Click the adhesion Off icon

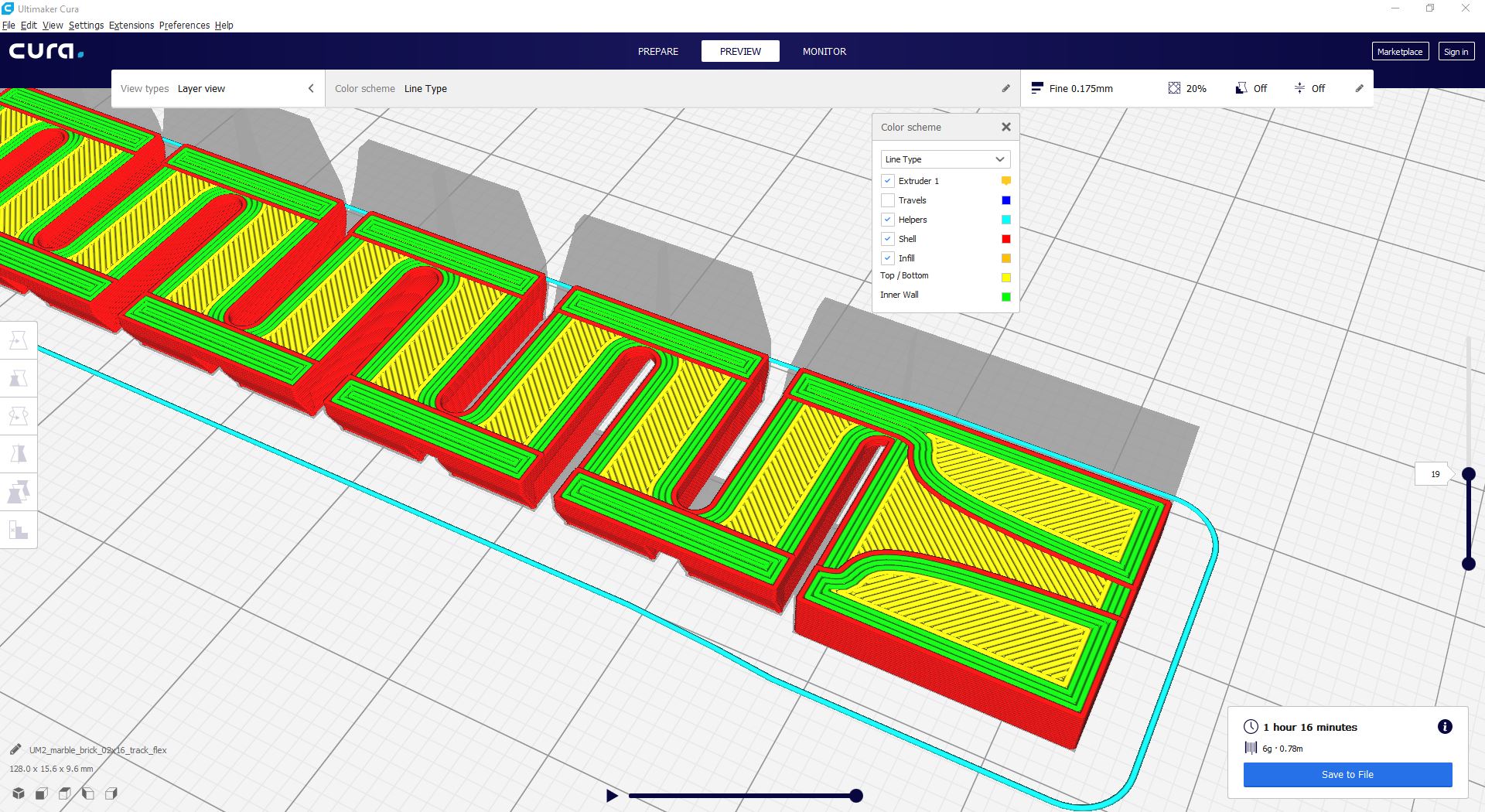1299,88
